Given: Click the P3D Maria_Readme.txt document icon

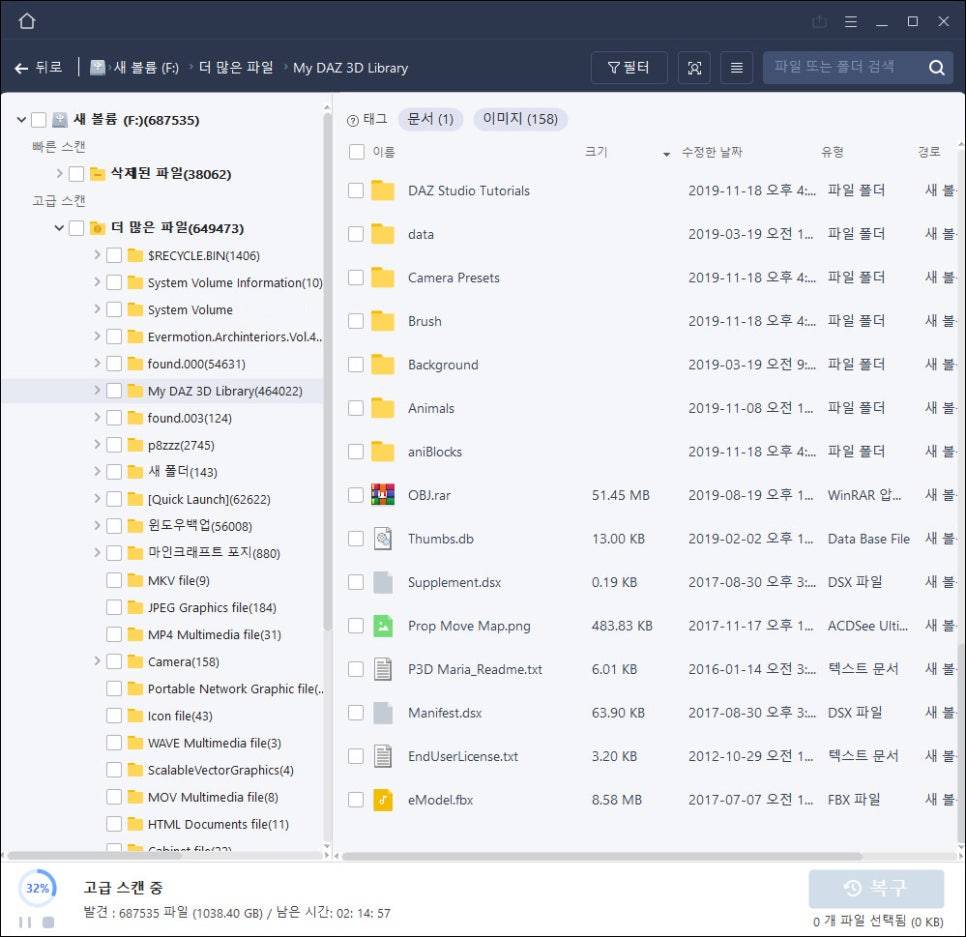Looking at the screenshot, I should 383,669.
